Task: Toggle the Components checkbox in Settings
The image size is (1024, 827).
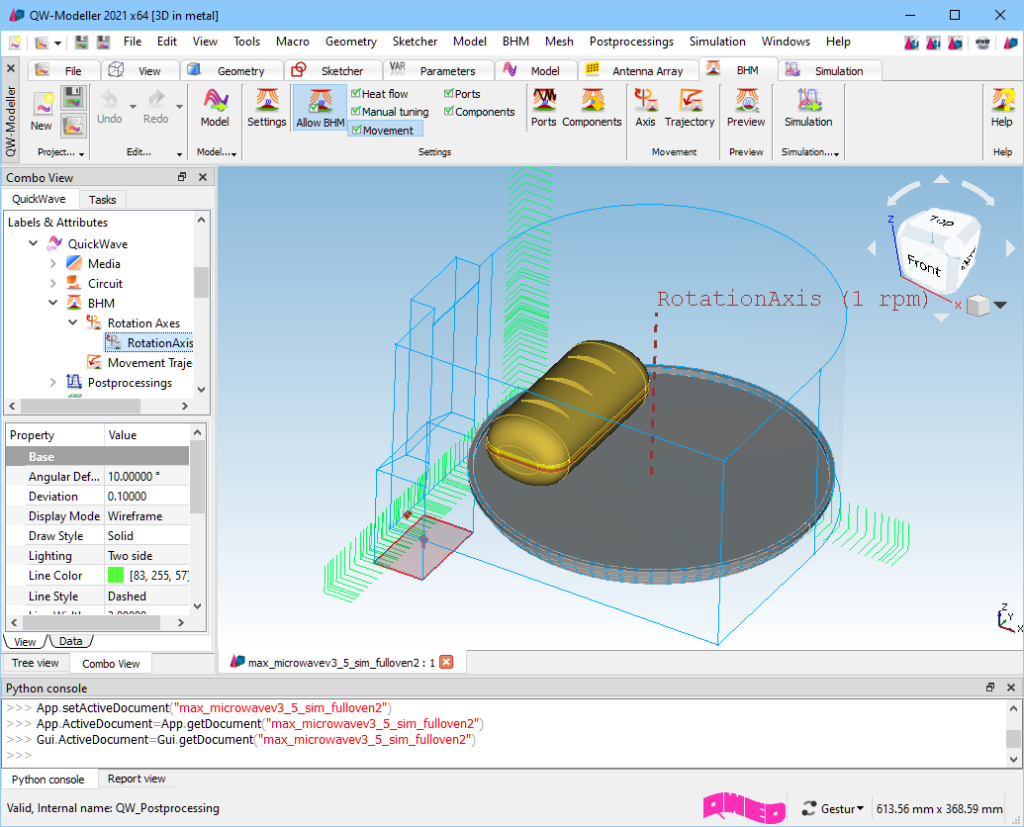Action: point(449,112)
